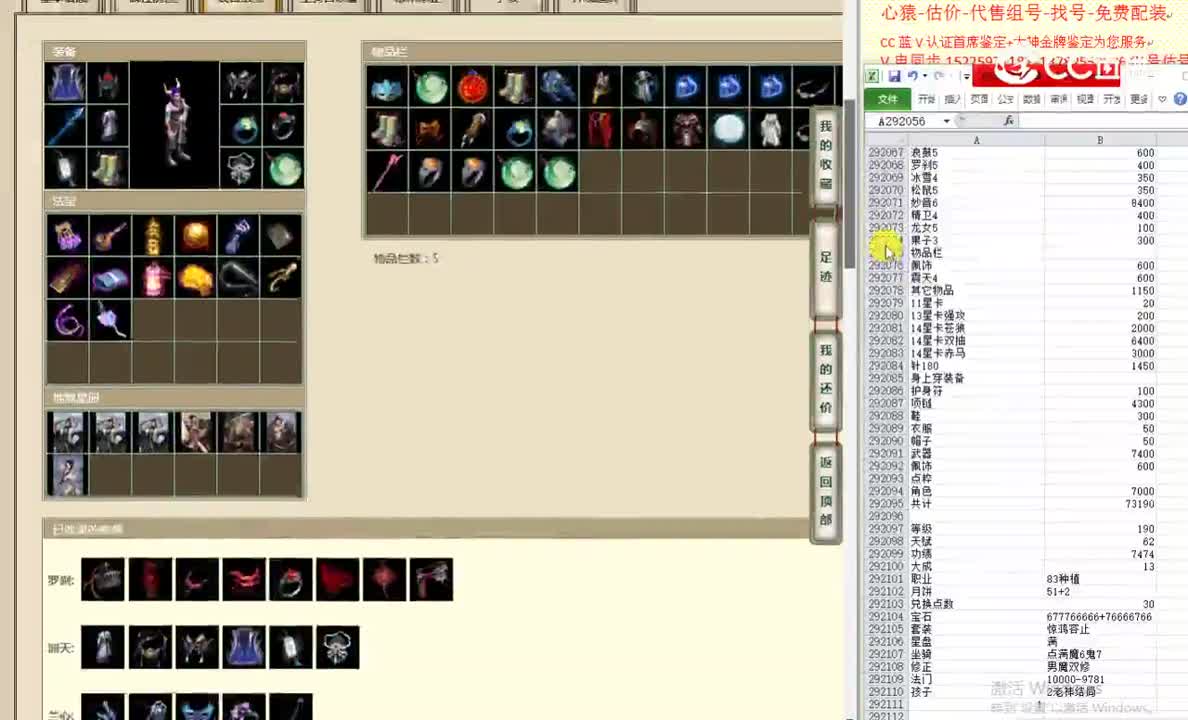Open 足迹 side button
Screen dimensions: 1188x720
coord(826,267)
